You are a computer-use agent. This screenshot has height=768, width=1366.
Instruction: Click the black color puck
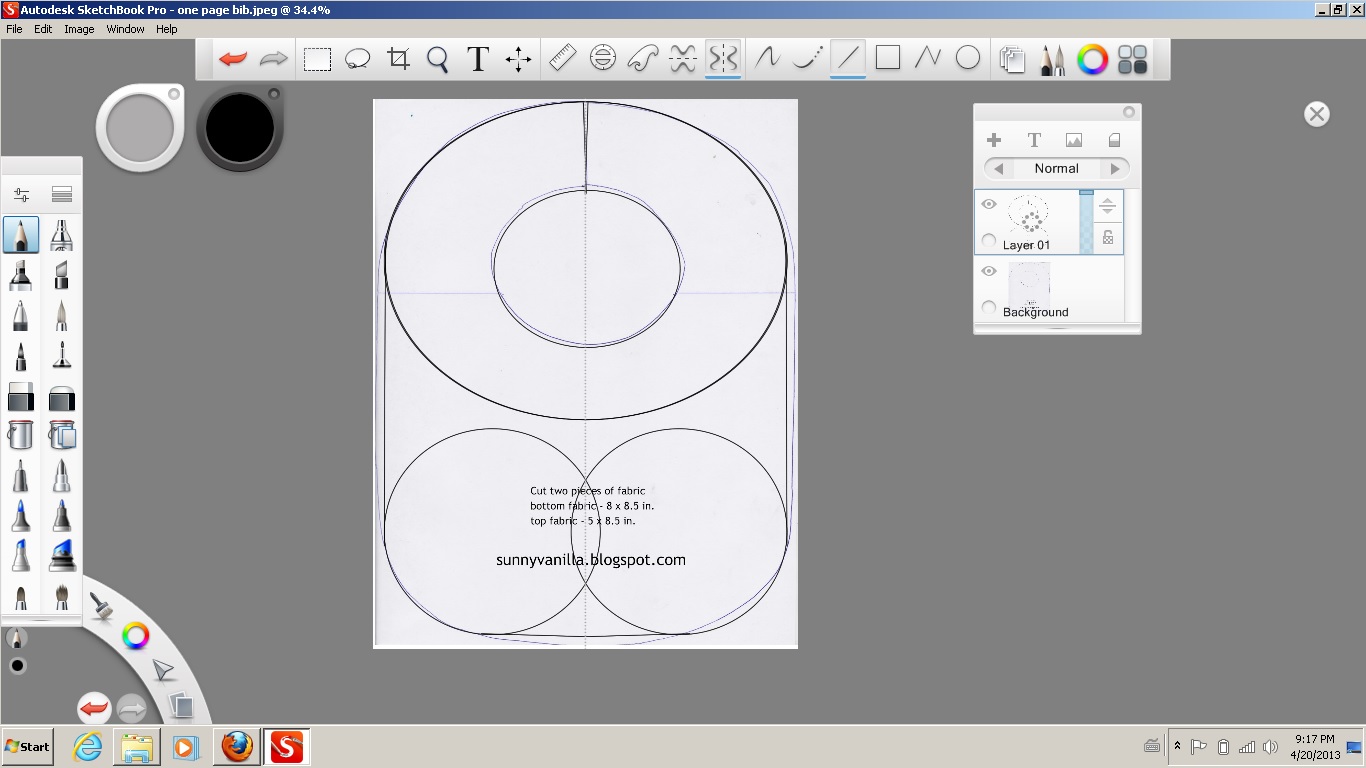coord(240,127)
